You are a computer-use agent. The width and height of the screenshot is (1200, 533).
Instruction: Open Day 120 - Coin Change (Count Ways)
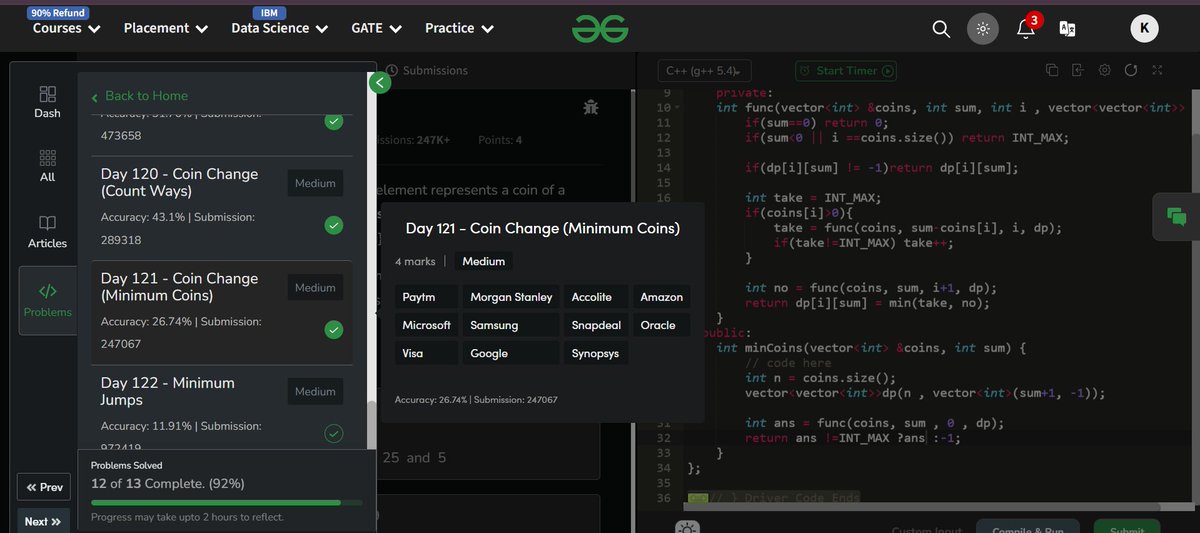(x=179, y=182)
